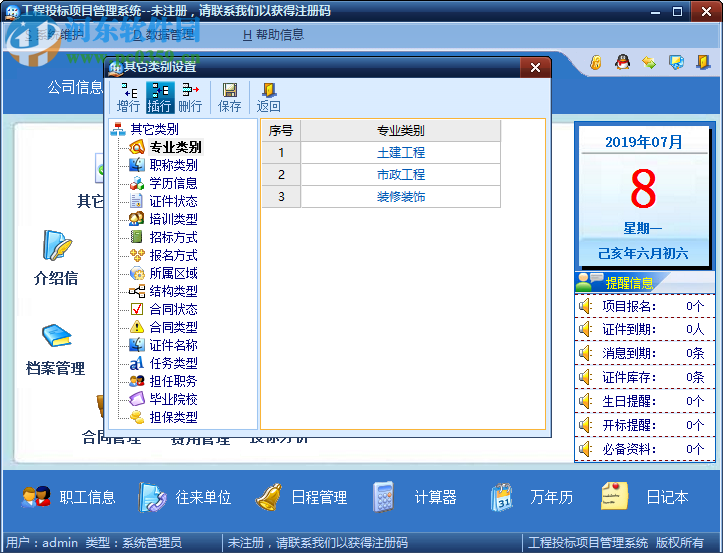This screenshot has height=553, width=723.
Task: Click the yellow-green arrows switch icon
Action: (x=649, y=62)
